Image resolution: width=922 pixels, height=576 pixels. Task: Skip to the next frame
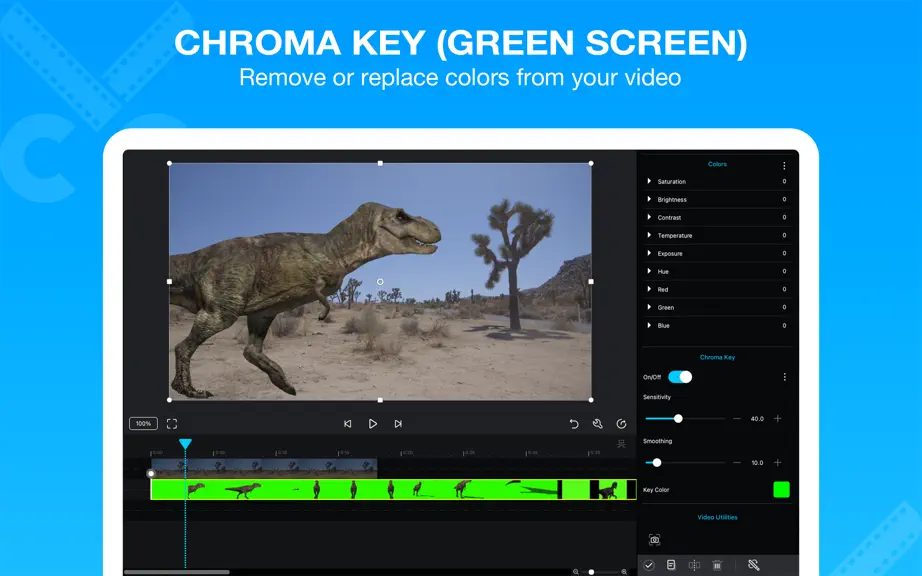click(398, 424)
